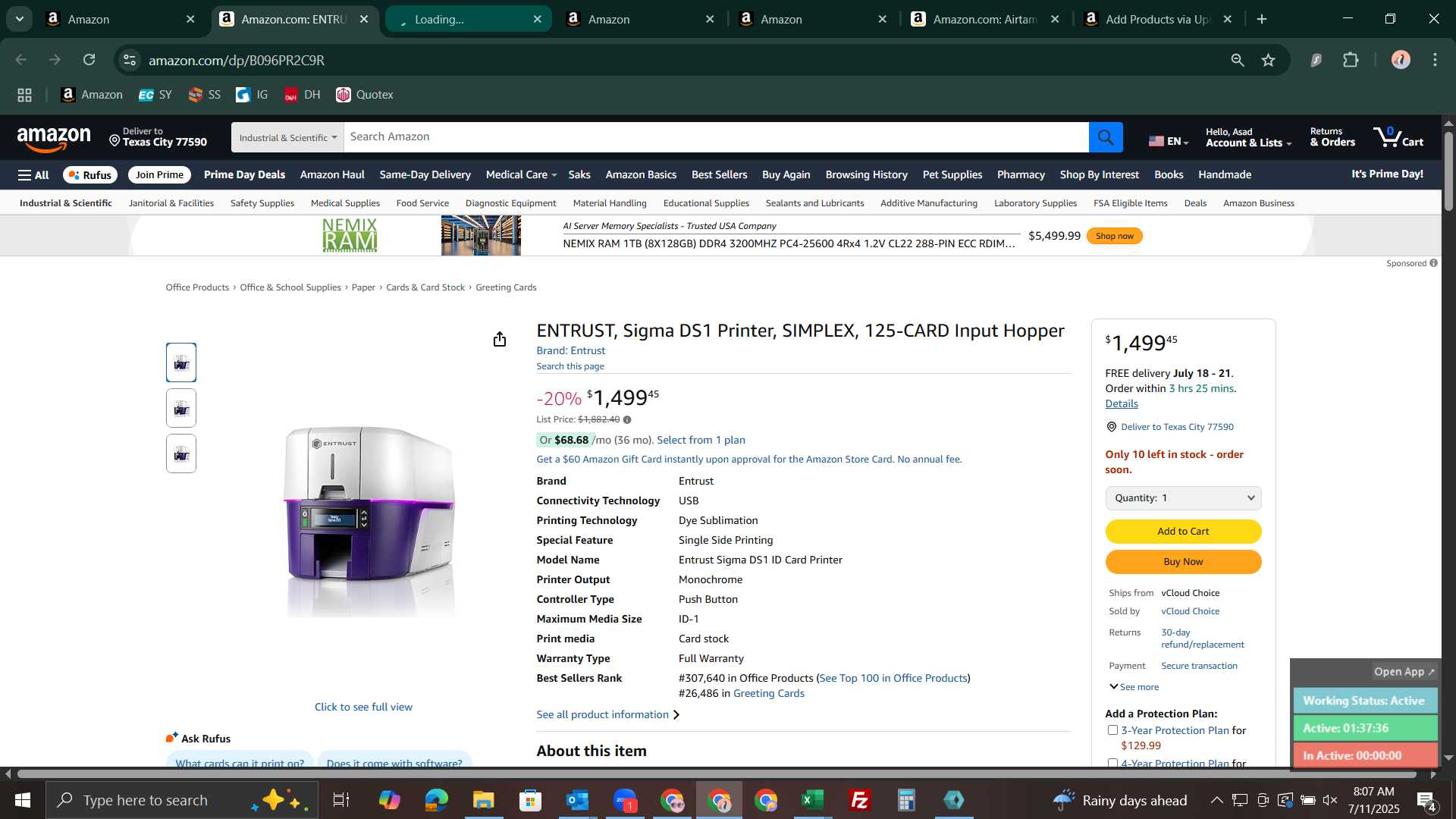Open Brand: Entrust link
Screen dimensions: 1456x819
pyautogui.click(x=570, y=350)
